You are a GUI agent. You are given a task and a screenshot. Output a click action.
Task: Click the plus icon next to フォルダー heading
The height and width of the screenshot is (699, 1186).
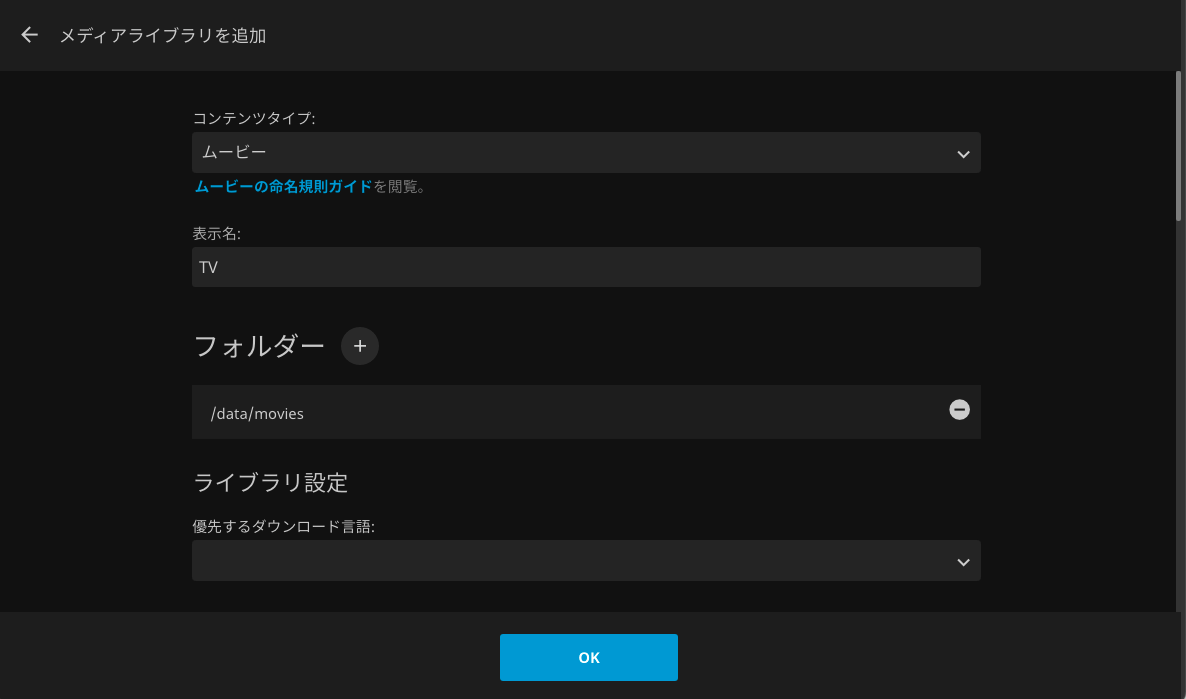pyautogui.click(x=359, y=346)
